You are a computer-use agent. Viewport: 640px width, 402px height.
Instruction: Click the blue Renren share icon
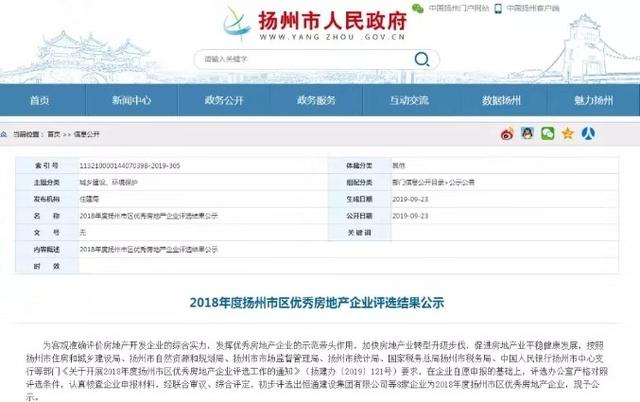pyautogui.click(x=588, y=133)
